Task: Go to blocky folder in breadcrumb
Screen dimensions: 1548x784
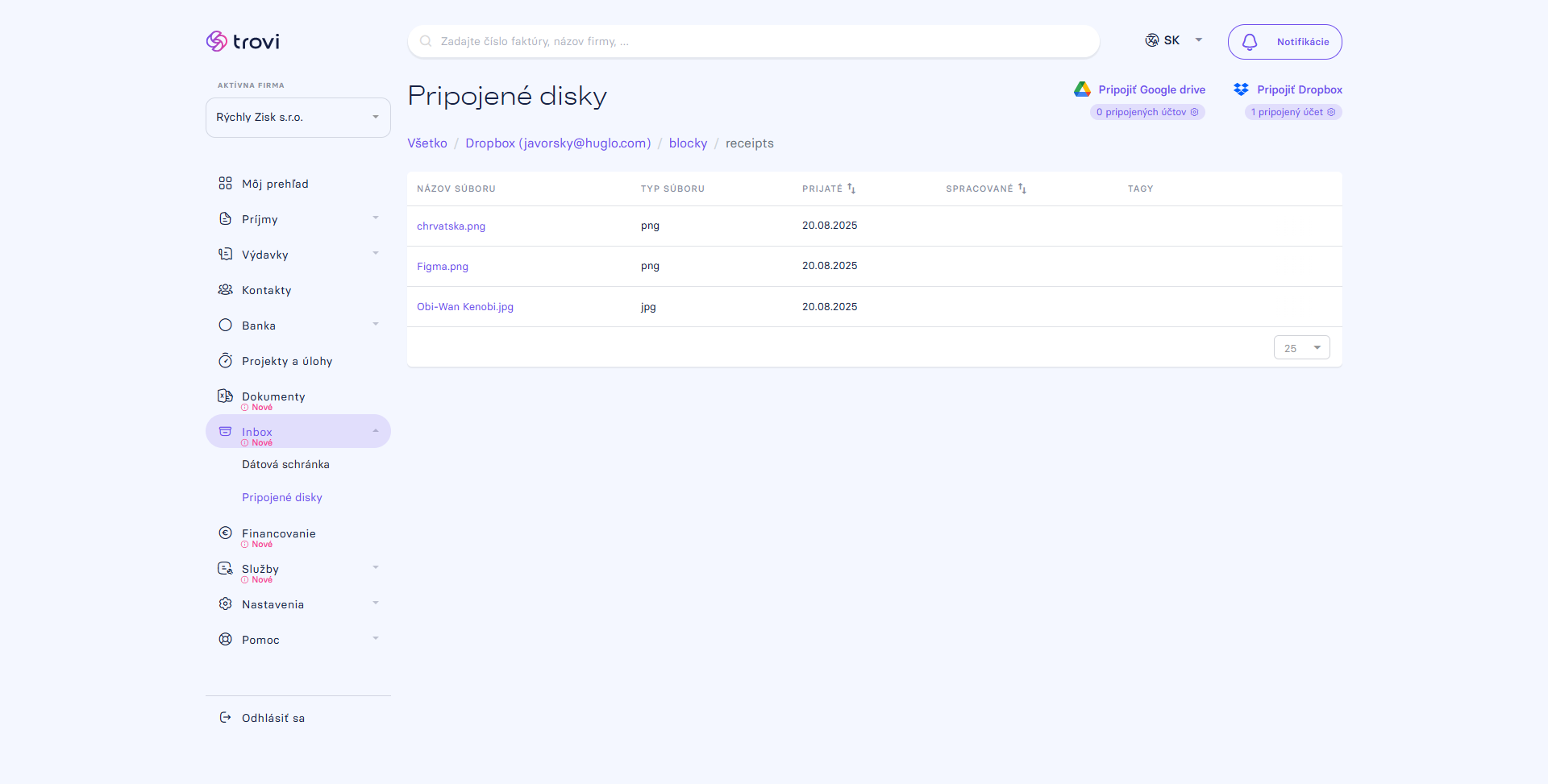Action: (x=688, y=143)
